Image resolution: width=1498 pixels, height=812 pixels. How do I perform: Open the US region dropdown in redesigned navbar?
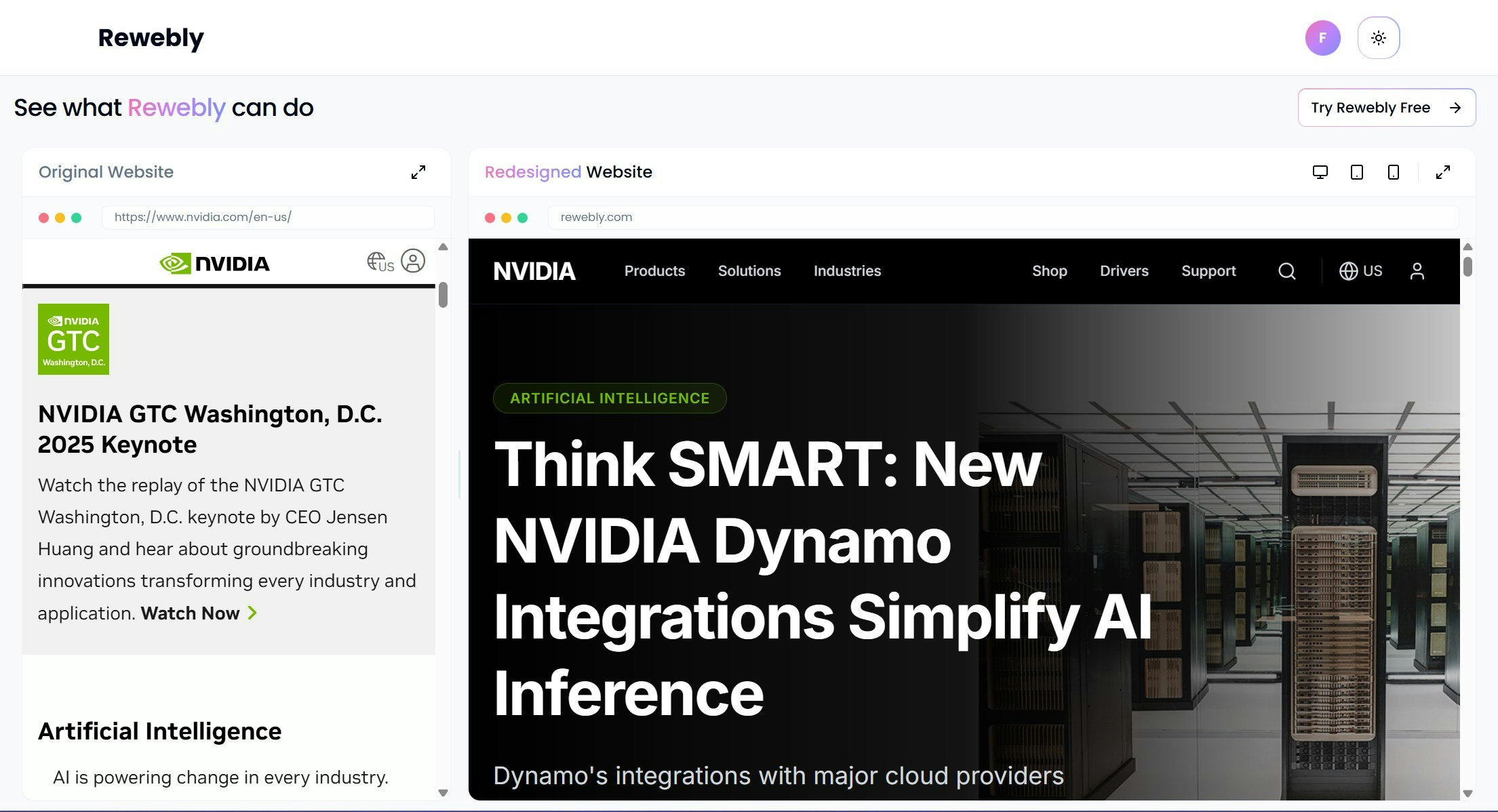pyautogui.click(x=1360, y=271)
